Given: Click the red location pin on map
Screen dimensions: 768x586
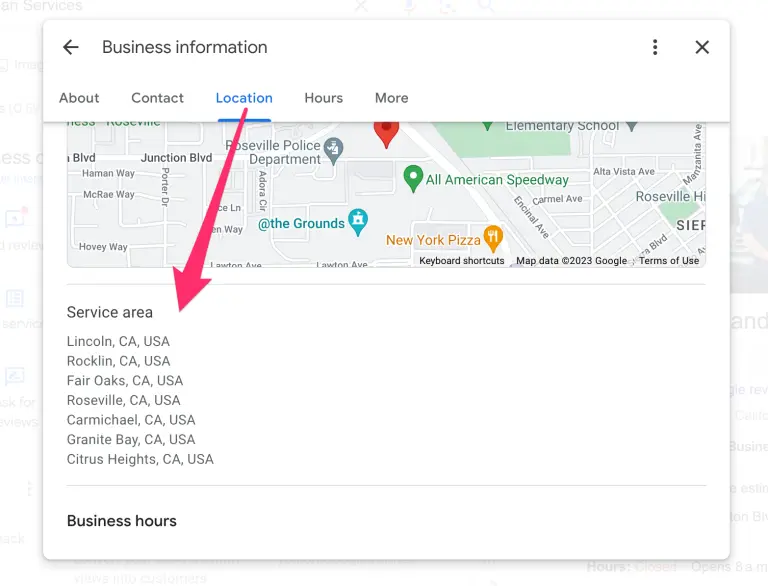Looking at the screenshot, I should tap(386, 133).
